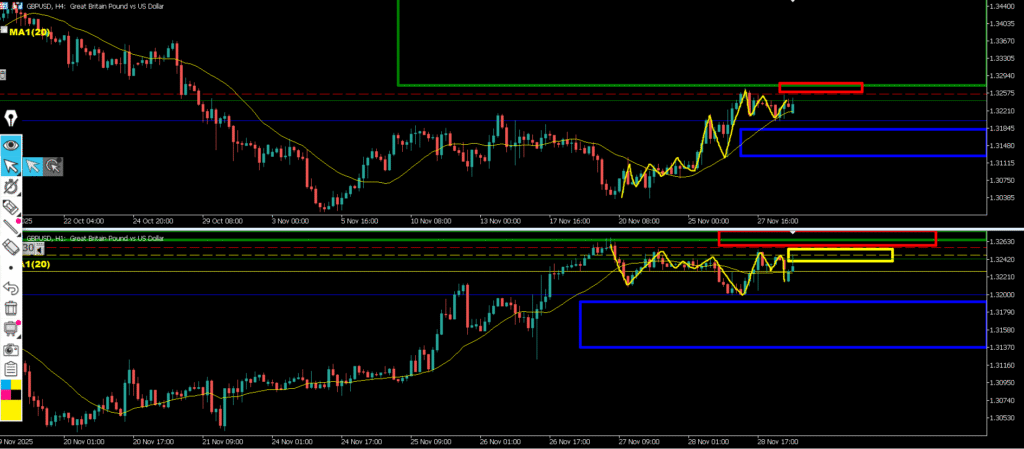Select the highlighter tool
The height and width of the screenshot is (449, 1024).
pos(10,208)
